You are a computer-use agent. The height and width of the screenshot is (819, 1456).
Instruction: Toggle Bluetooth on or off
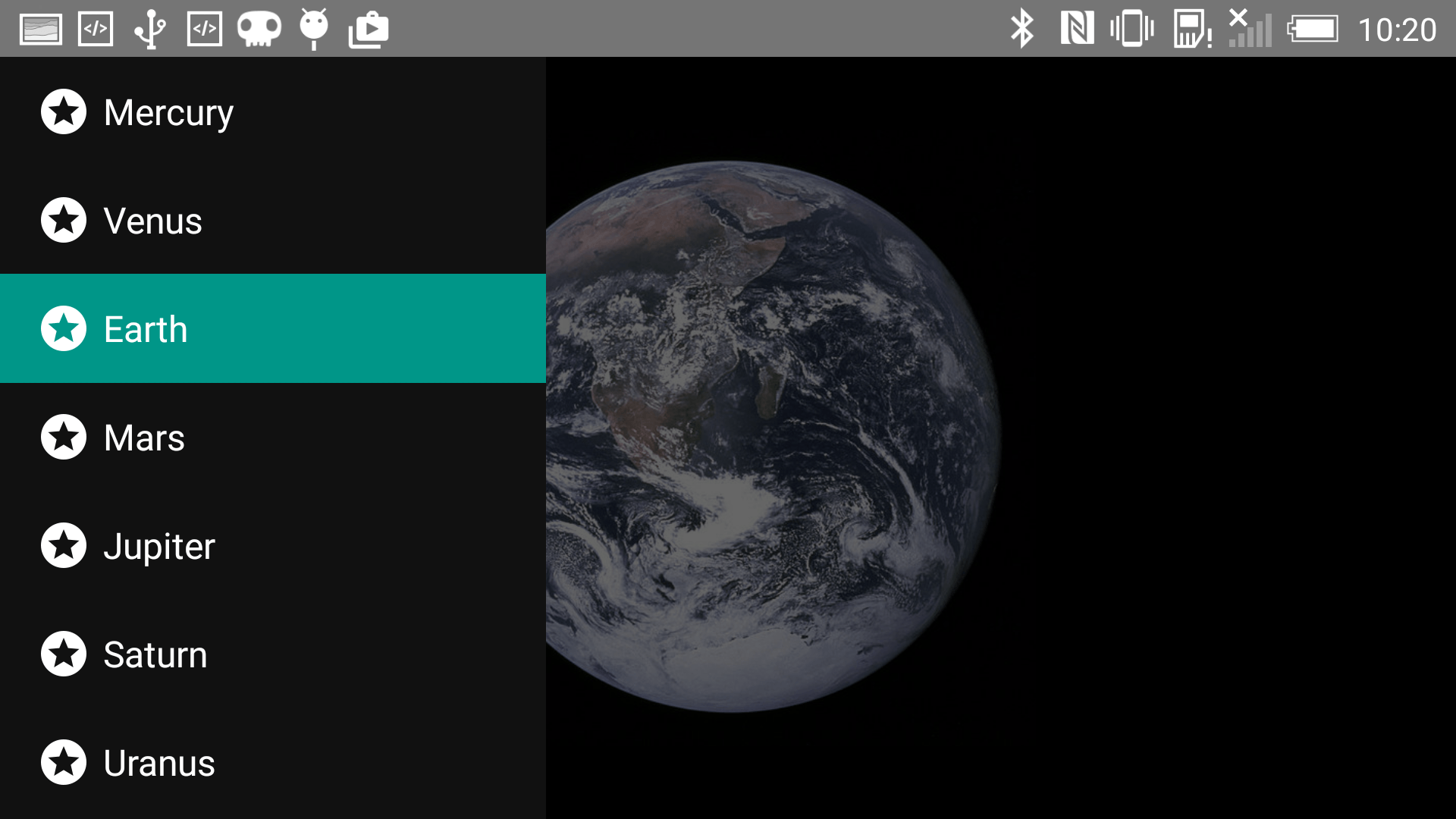pos(1022,28)
